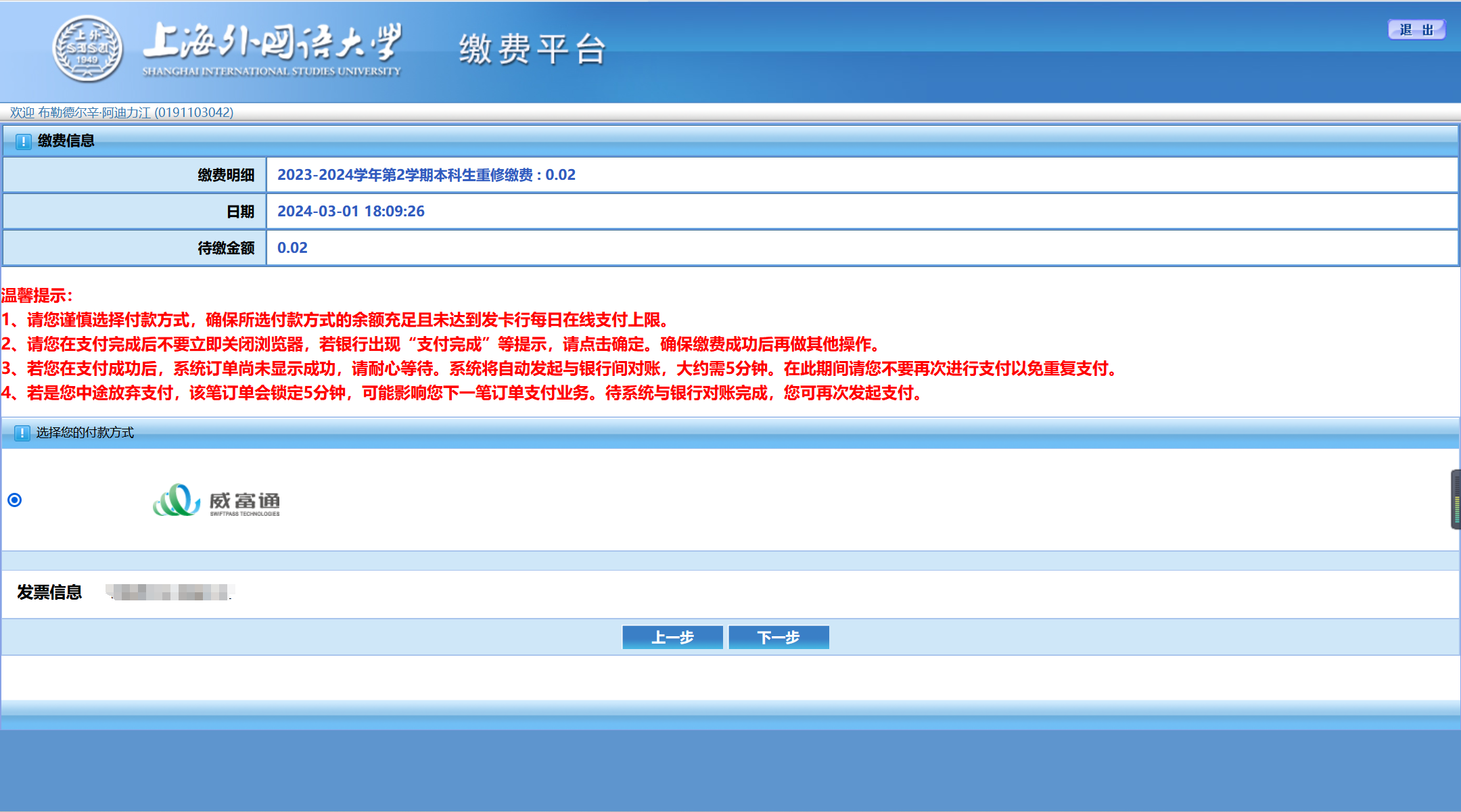Click the exclamation icon beside 缴费信息
This screenshot has width=1461, height=812.
[23, 141]
